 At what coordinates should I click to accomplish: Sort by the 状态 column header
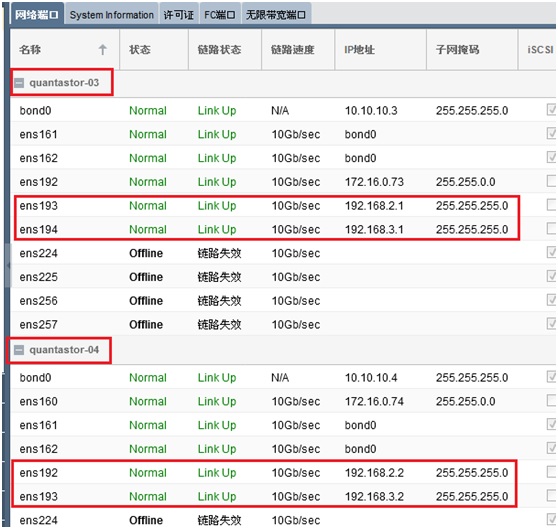[154, 49]
